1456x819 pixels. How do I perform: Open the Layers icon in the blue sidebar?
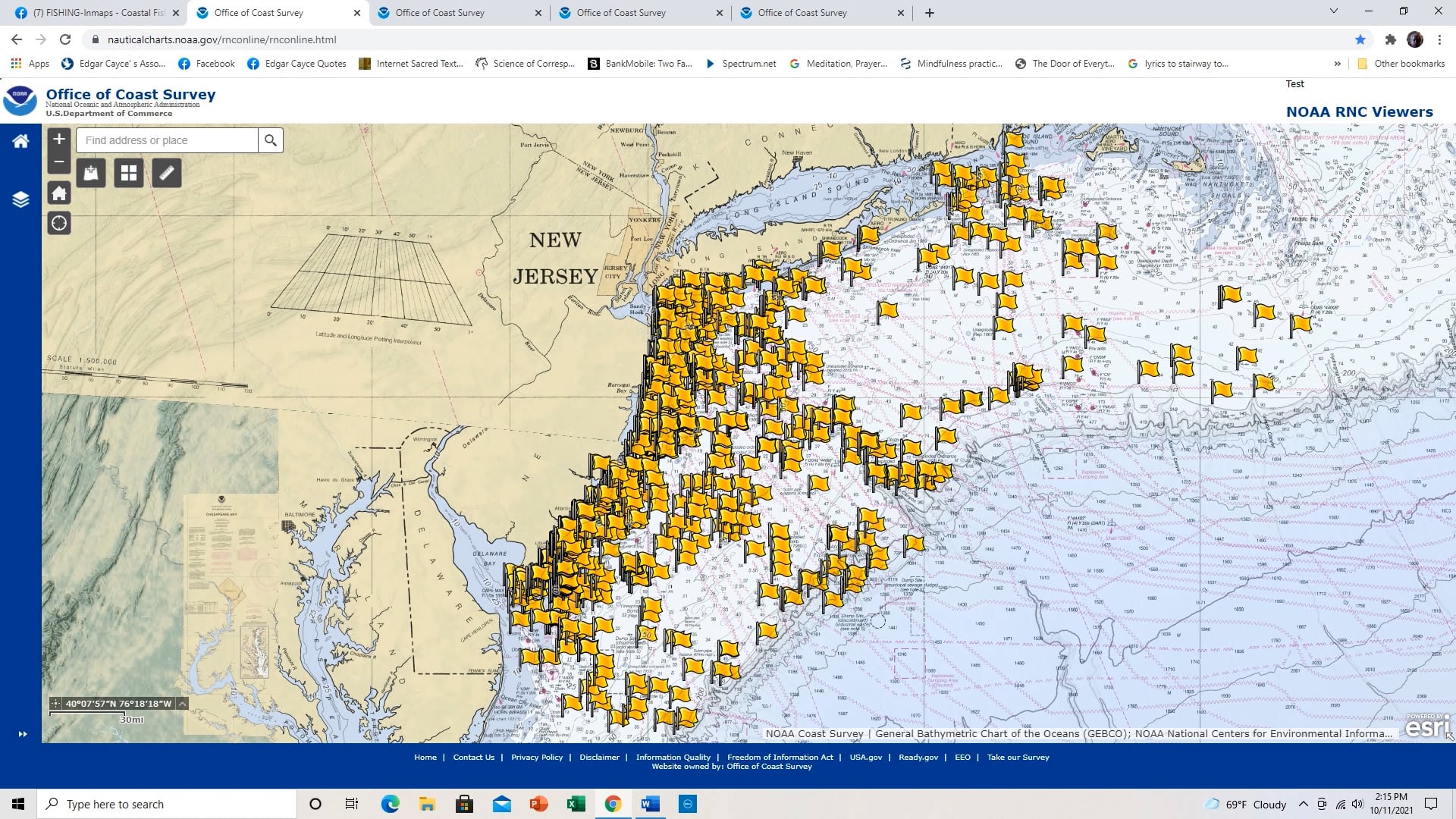click(20, 200)
